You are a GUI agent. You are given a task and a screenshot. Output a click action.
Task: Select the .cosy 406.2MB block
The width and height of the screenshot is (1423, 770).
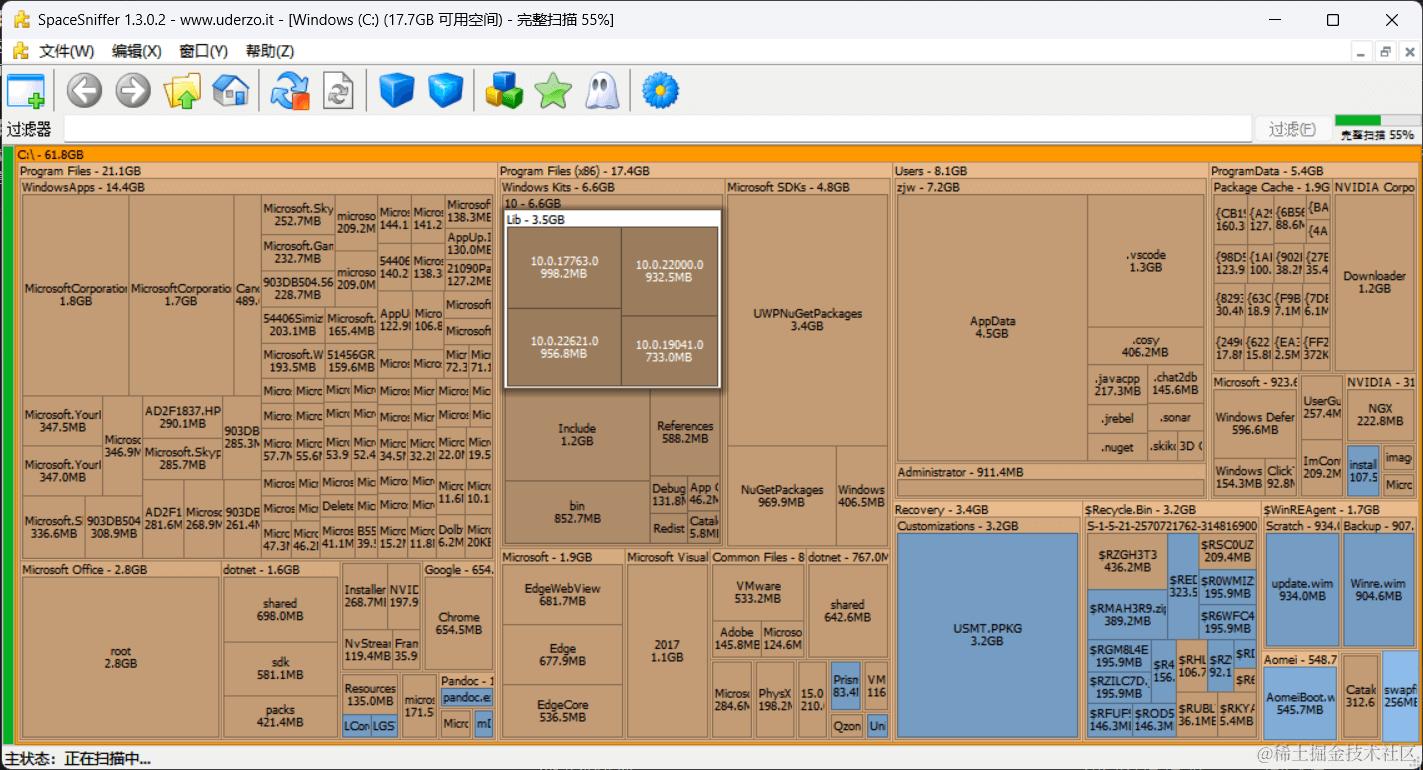[x=1145, y=346]
